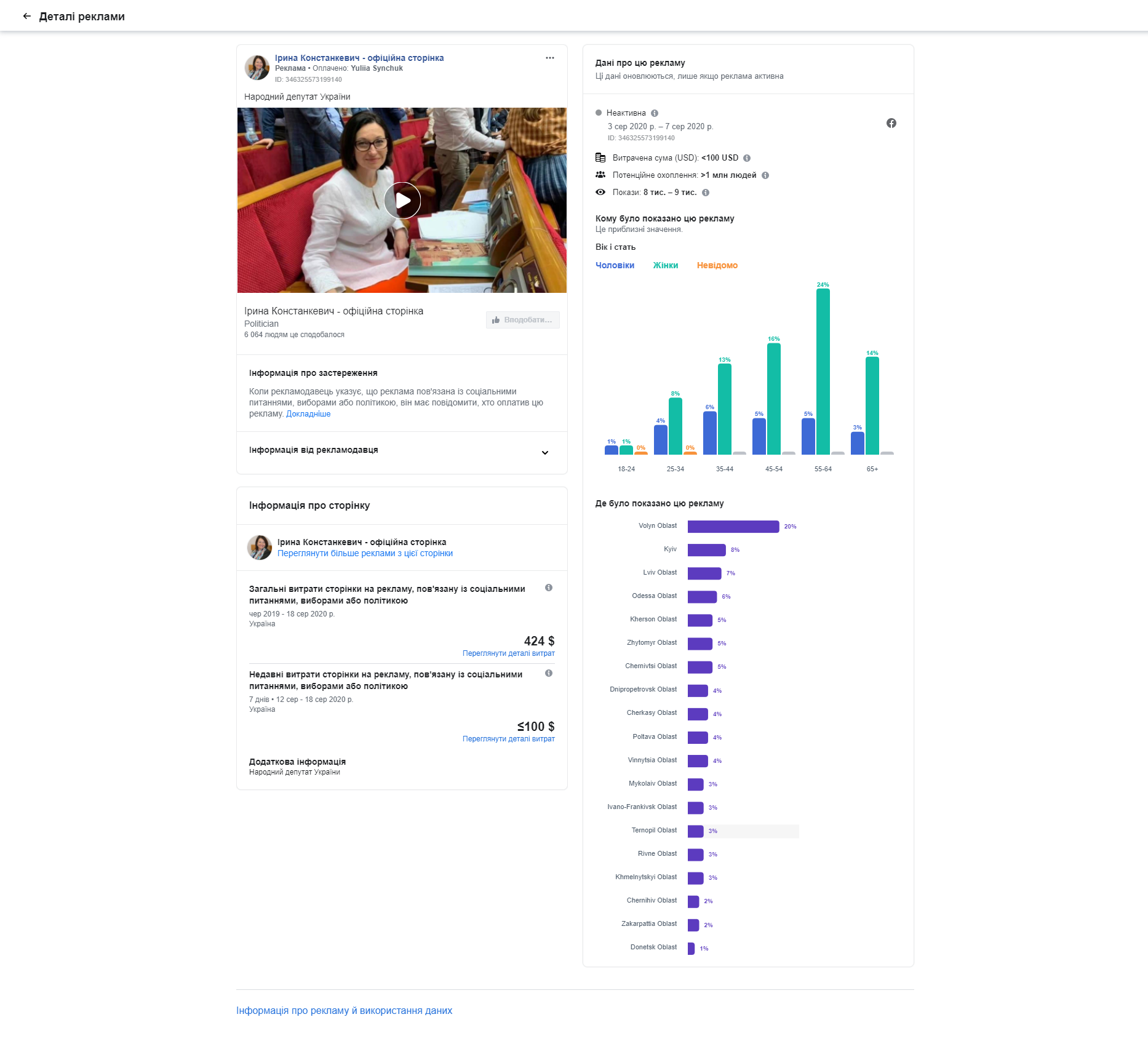Screen dimensions: 1148x1041
Task: Click the Вподобати like button
Action: click(522, 320)
